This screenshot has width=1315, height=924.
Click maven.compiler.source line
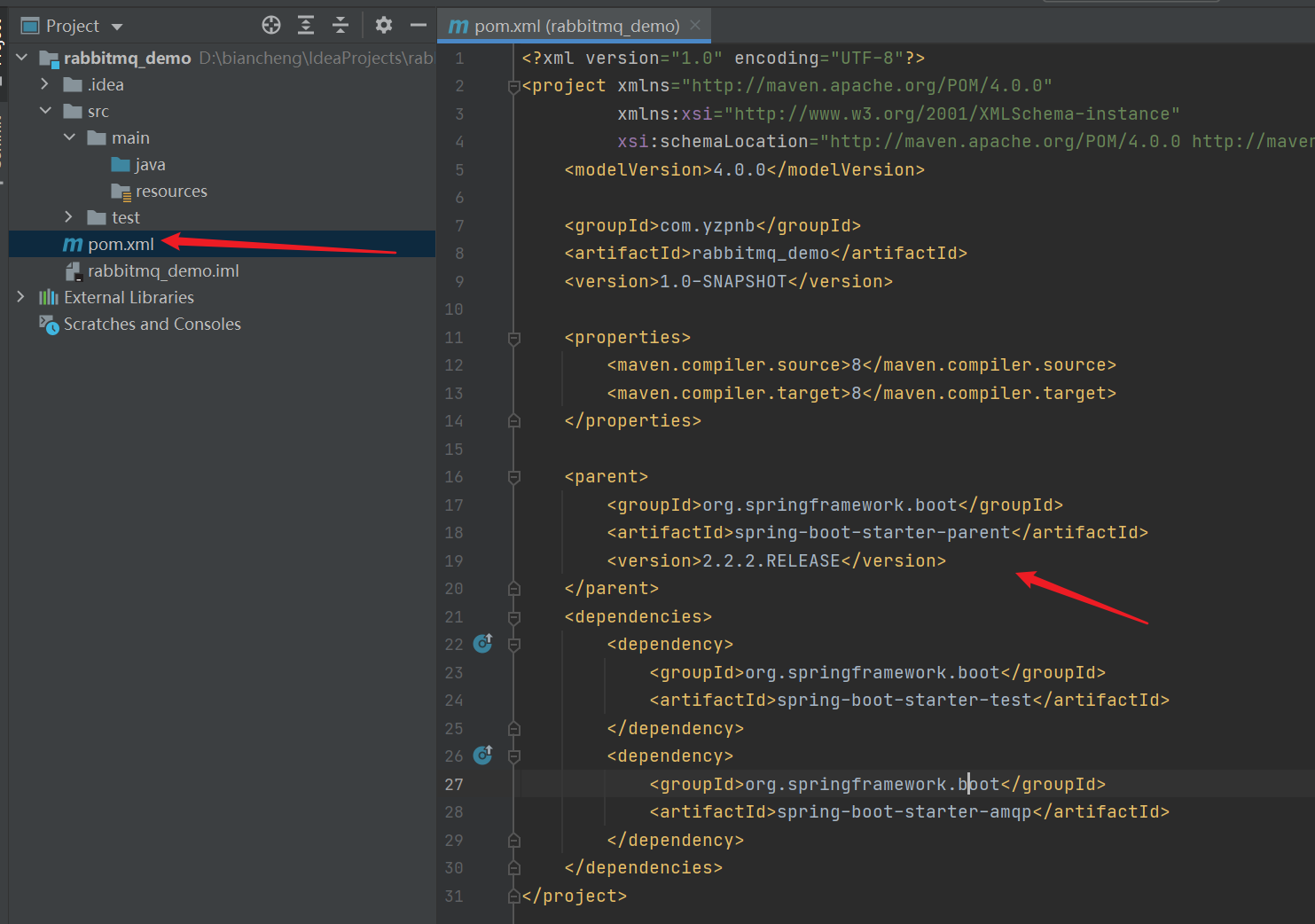[x=862, y=364]
